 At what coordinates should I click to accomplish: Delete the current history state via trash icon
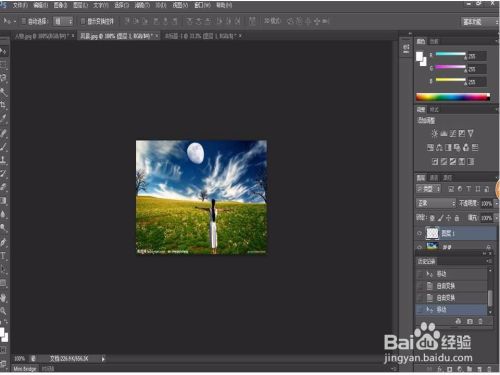pyautogui.click(x=480, y=321)
